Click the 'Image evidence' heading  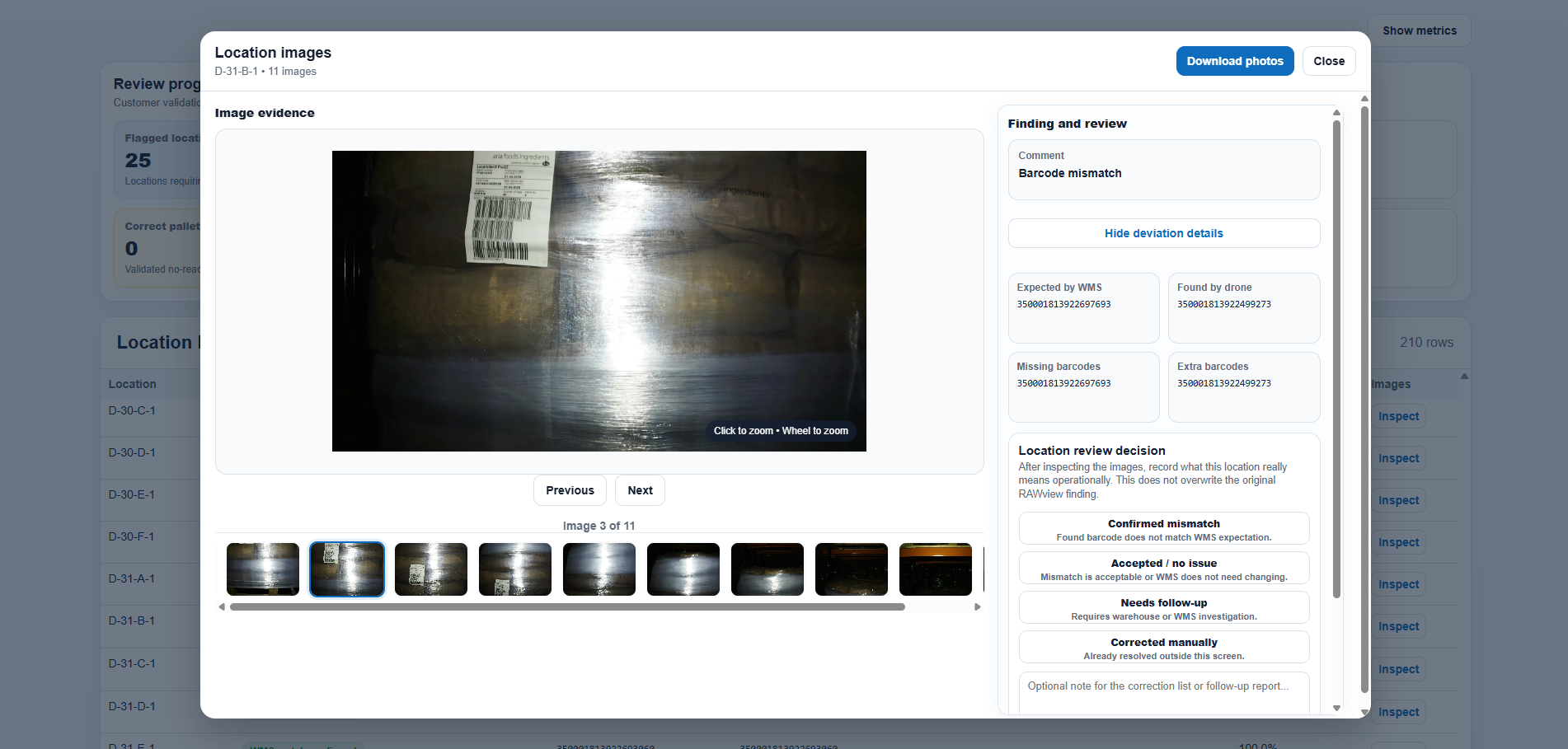[x=265, y=113]
